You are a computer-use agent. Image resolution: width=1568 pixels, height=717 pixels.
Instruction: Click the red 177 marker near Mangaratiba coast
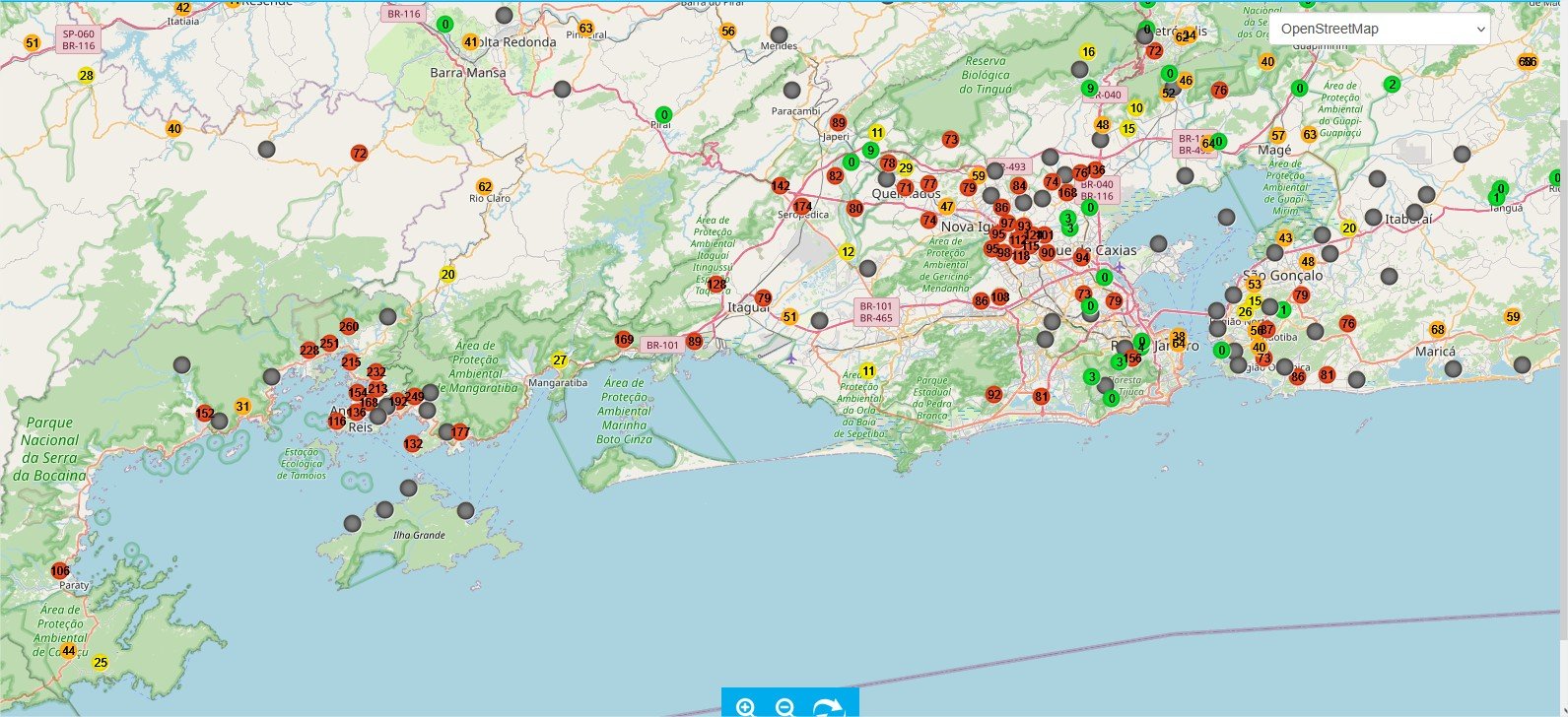tap(460, 432)
